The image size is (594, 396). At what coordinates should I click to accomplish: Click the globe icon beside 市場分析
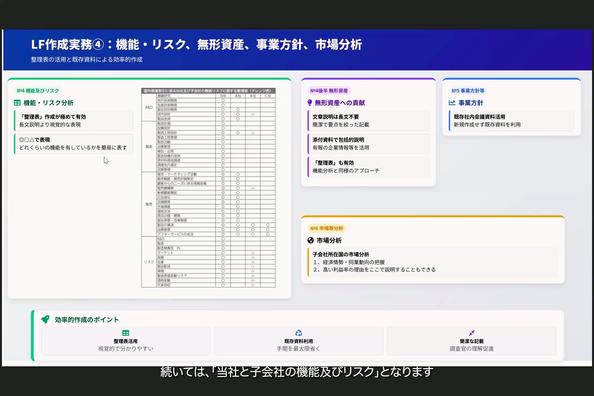311,240
